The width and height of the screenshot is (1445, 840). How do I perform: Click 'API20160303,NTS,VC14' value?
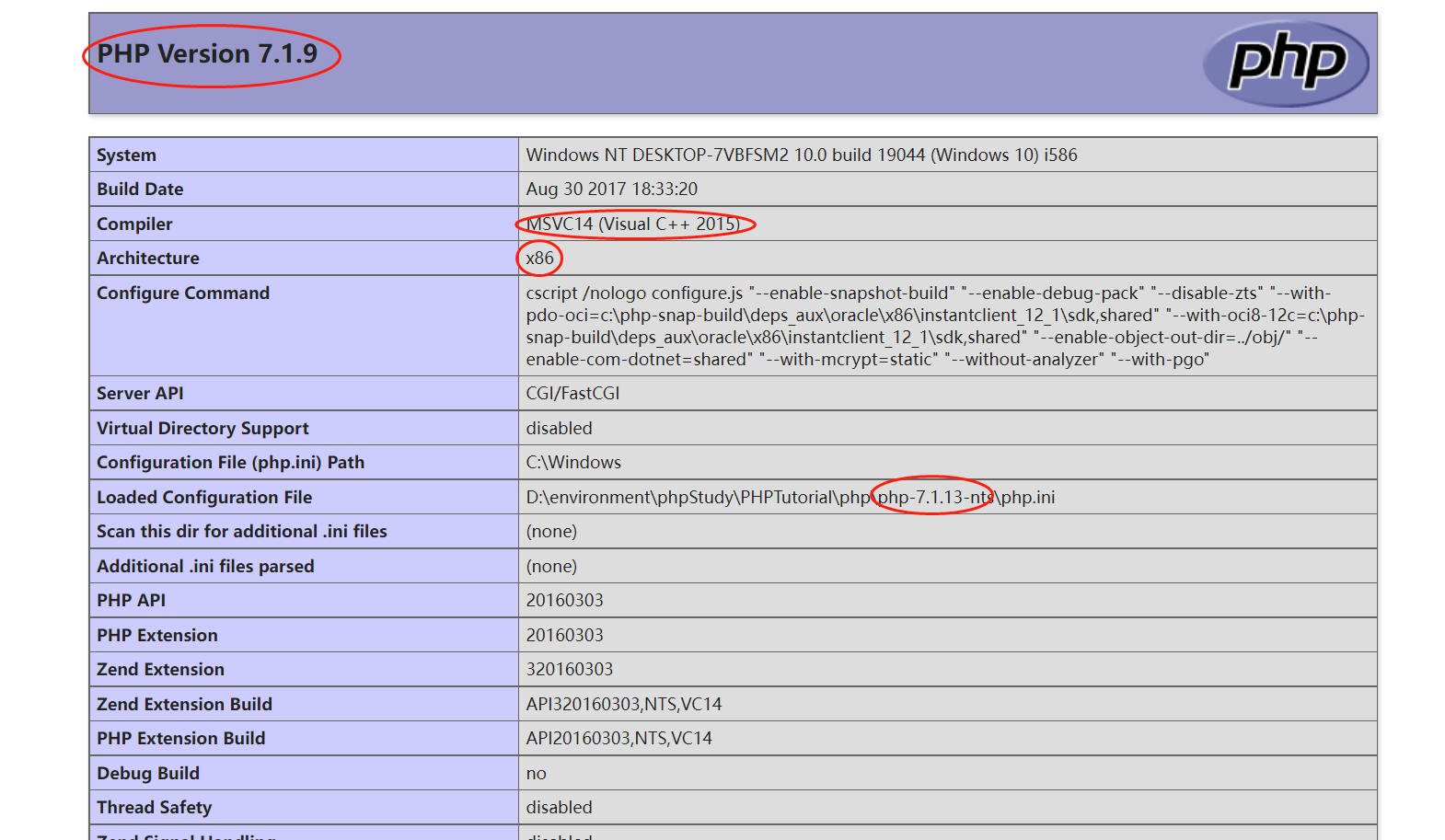coord(619,739)
